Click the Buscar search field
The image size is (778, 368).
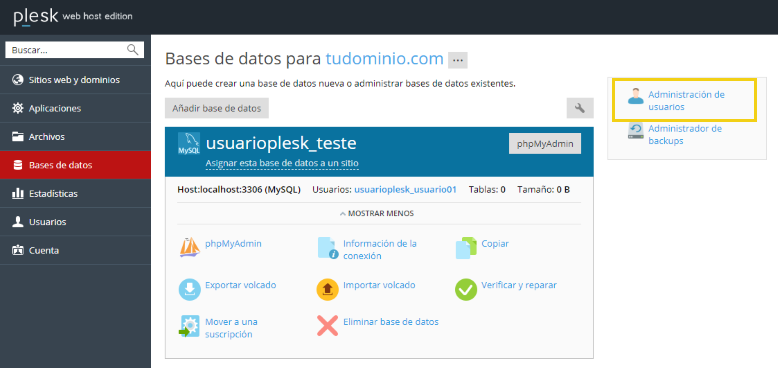point(74,50)
